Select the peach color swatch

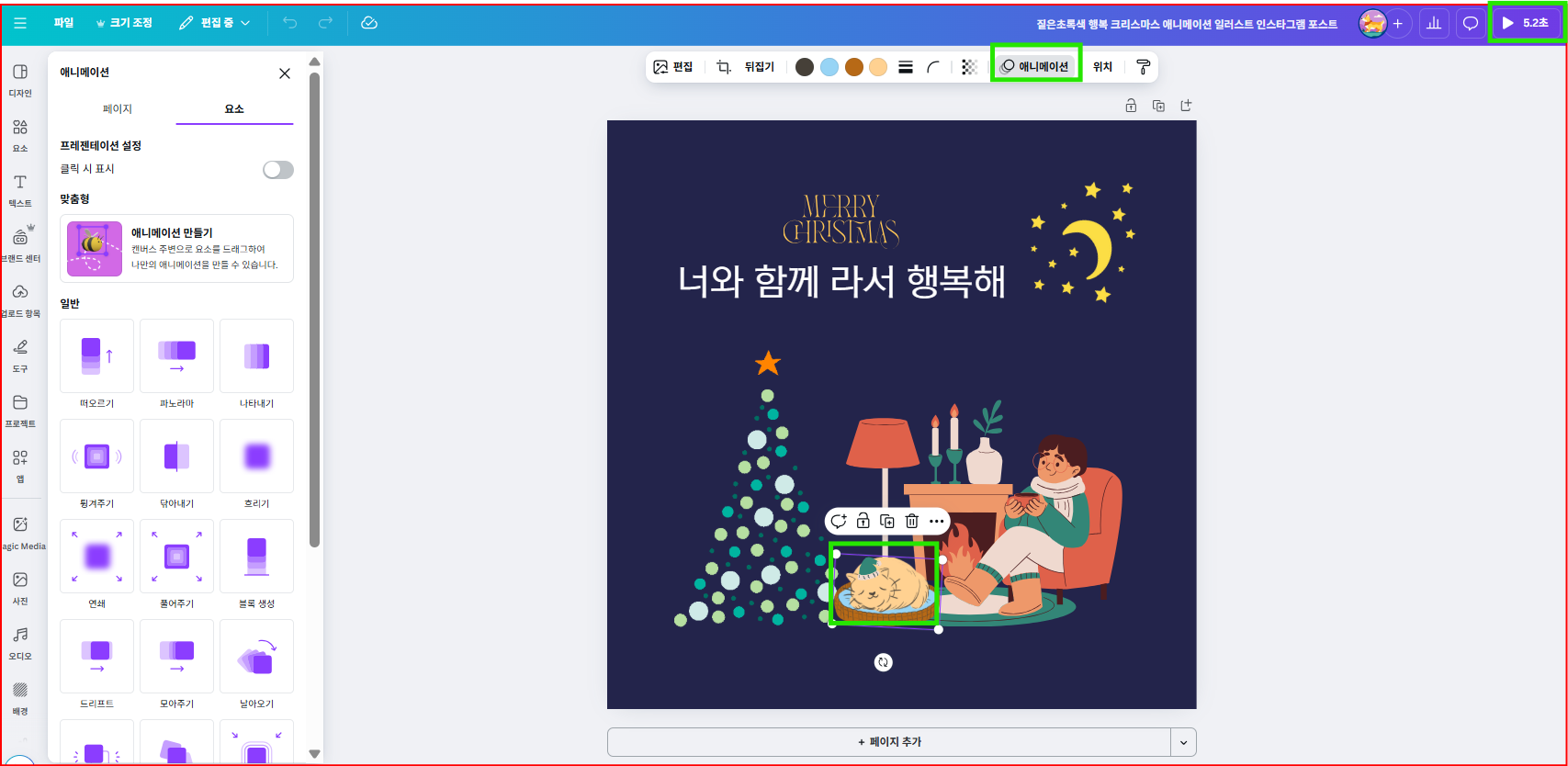tap(878, 67)
